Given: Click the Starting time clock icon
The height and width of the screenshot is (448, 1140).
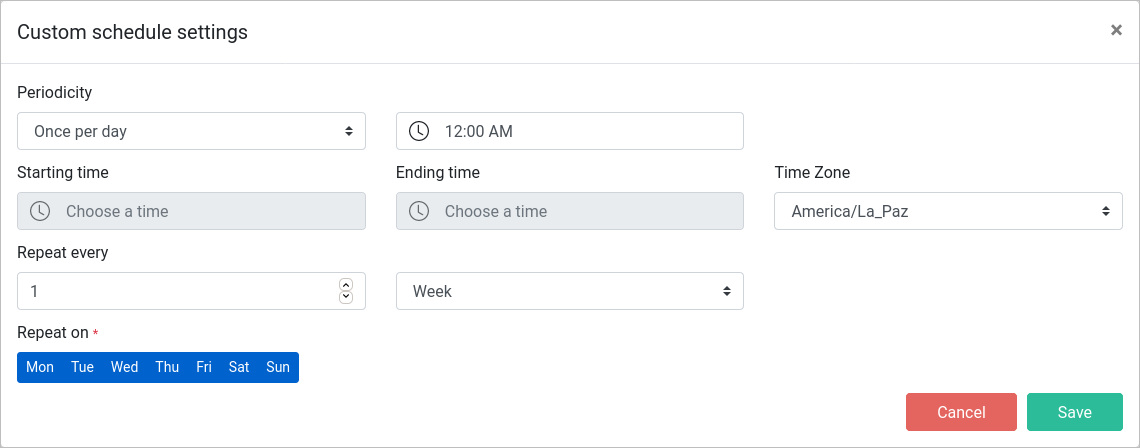Looking at the screenshot, I should 40,211.
